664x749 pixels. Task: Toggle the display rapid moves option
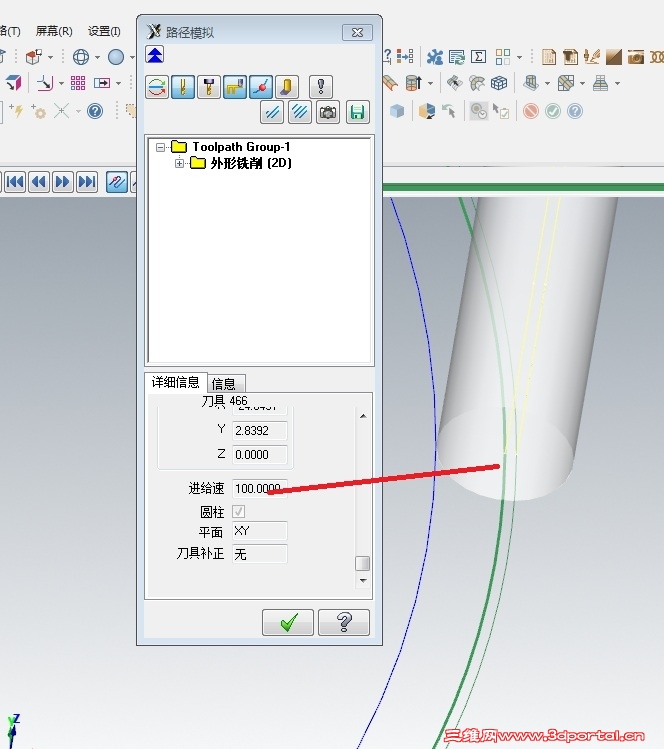pyautogui.click(x=235, y=87)
